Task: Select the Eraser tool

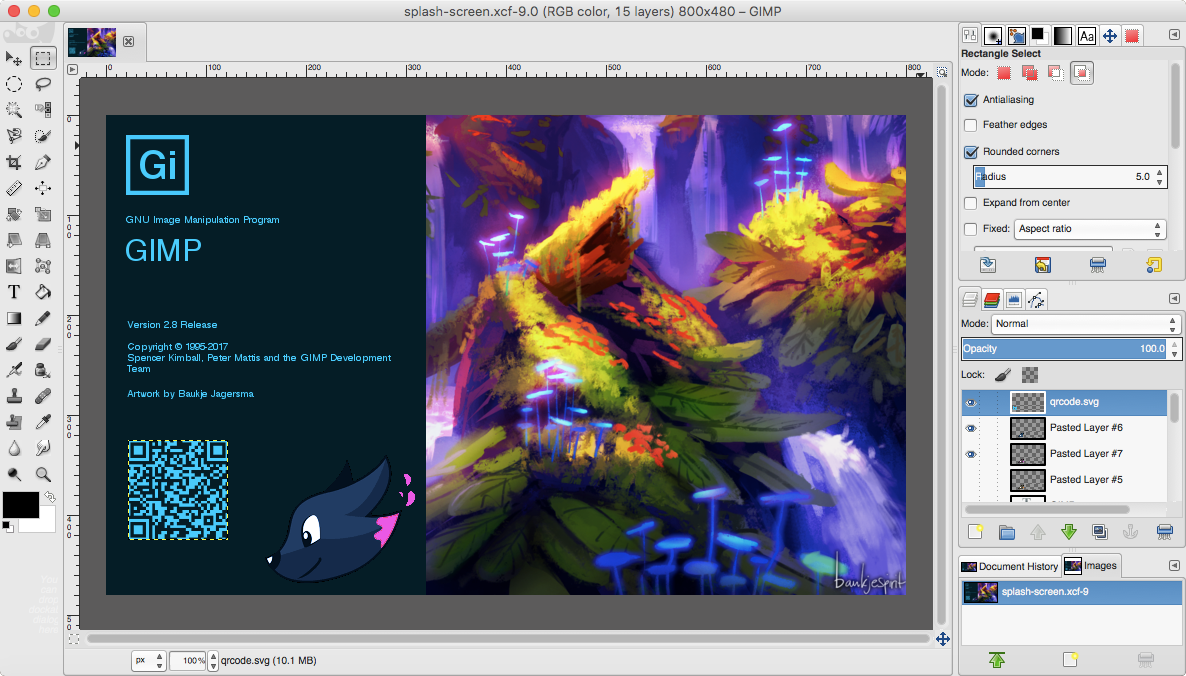Action: [x=43, y=344]
